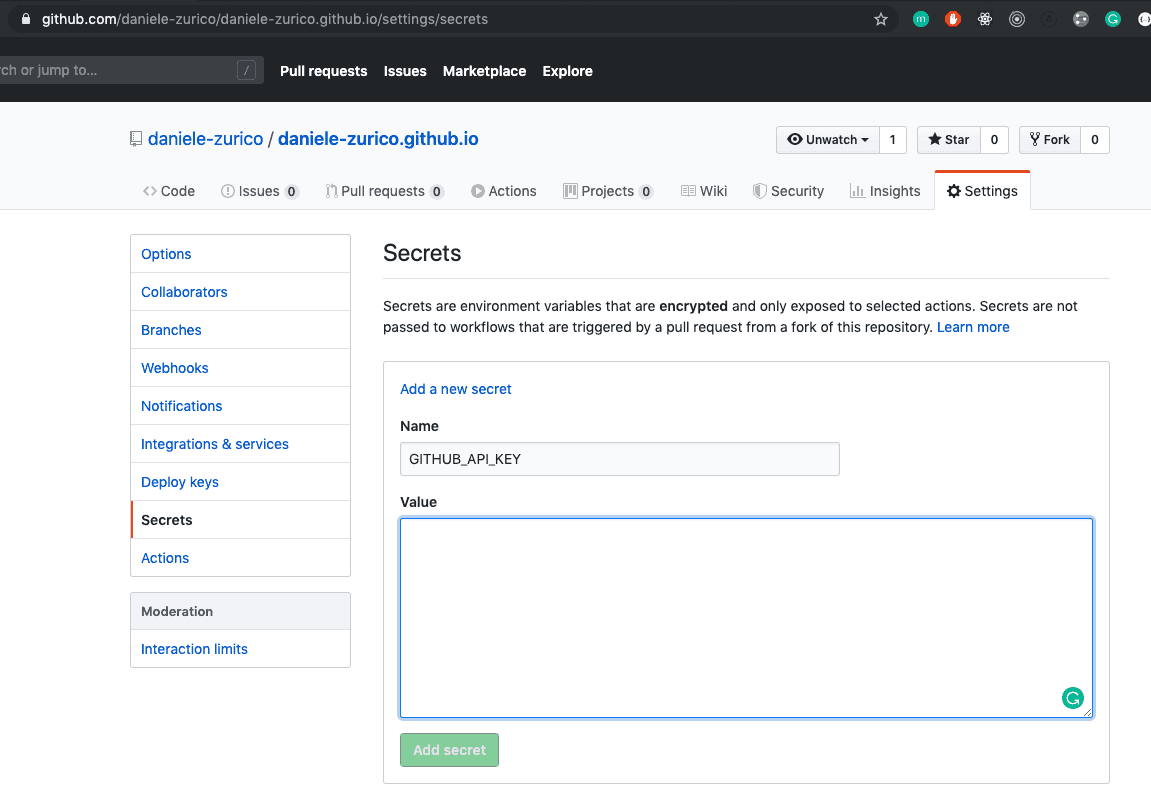This screenshot has height=800, width=1151.
Task: Open Interaction limits under Moderation
Action: coord(240,649)
